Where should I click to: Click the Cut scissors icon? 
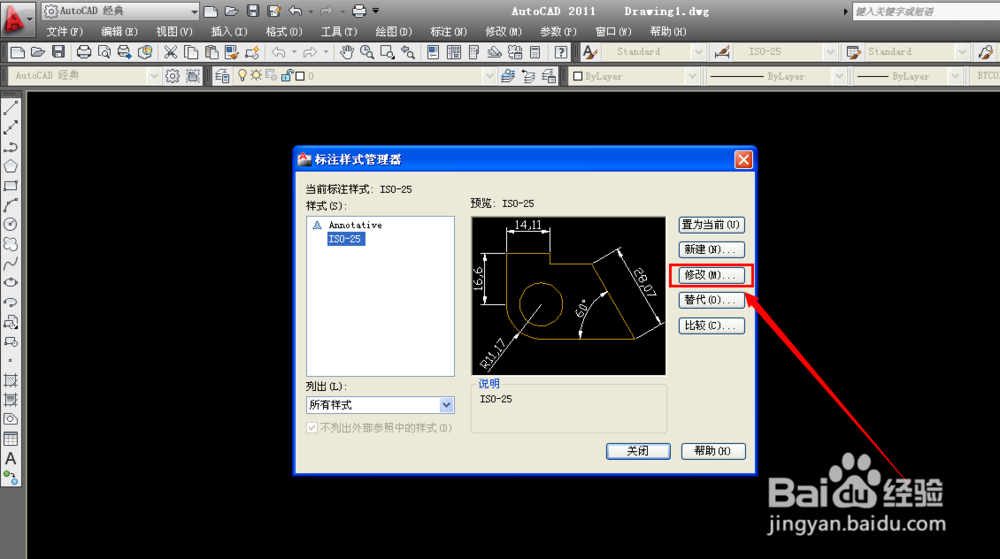(x=170, y=52)
